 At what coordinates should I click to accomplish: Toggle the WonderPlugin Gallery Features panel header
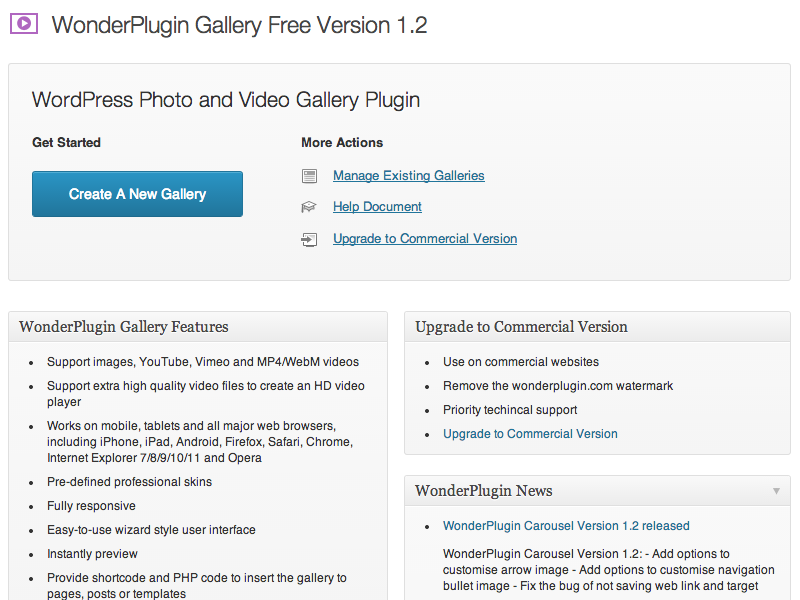[x=198, y=327]
